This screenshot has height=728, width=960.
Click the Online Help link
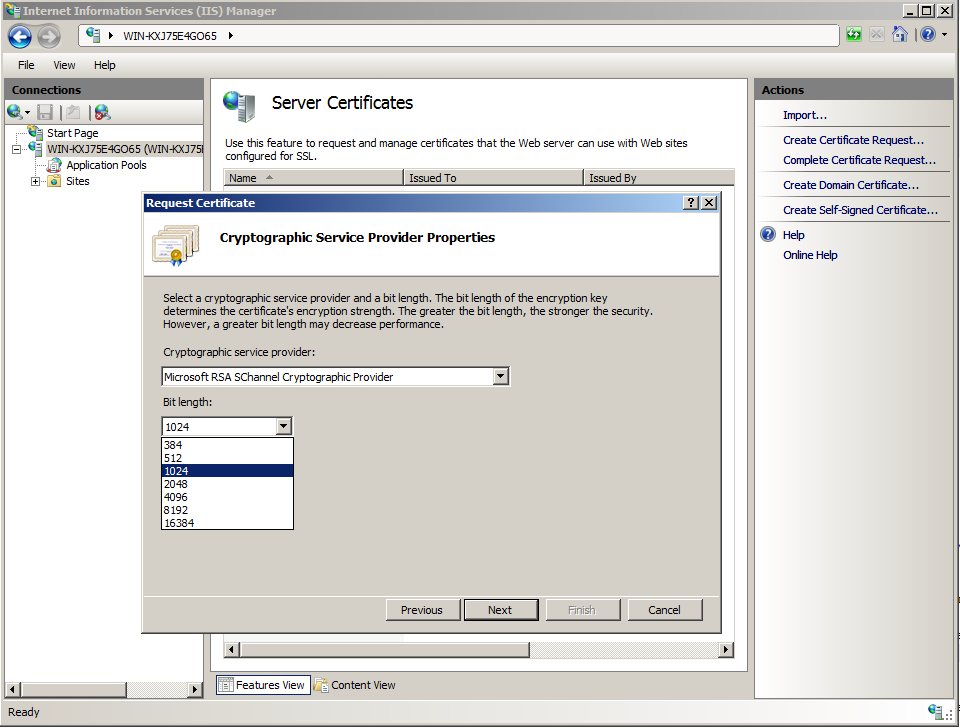[x=810, y=255]
